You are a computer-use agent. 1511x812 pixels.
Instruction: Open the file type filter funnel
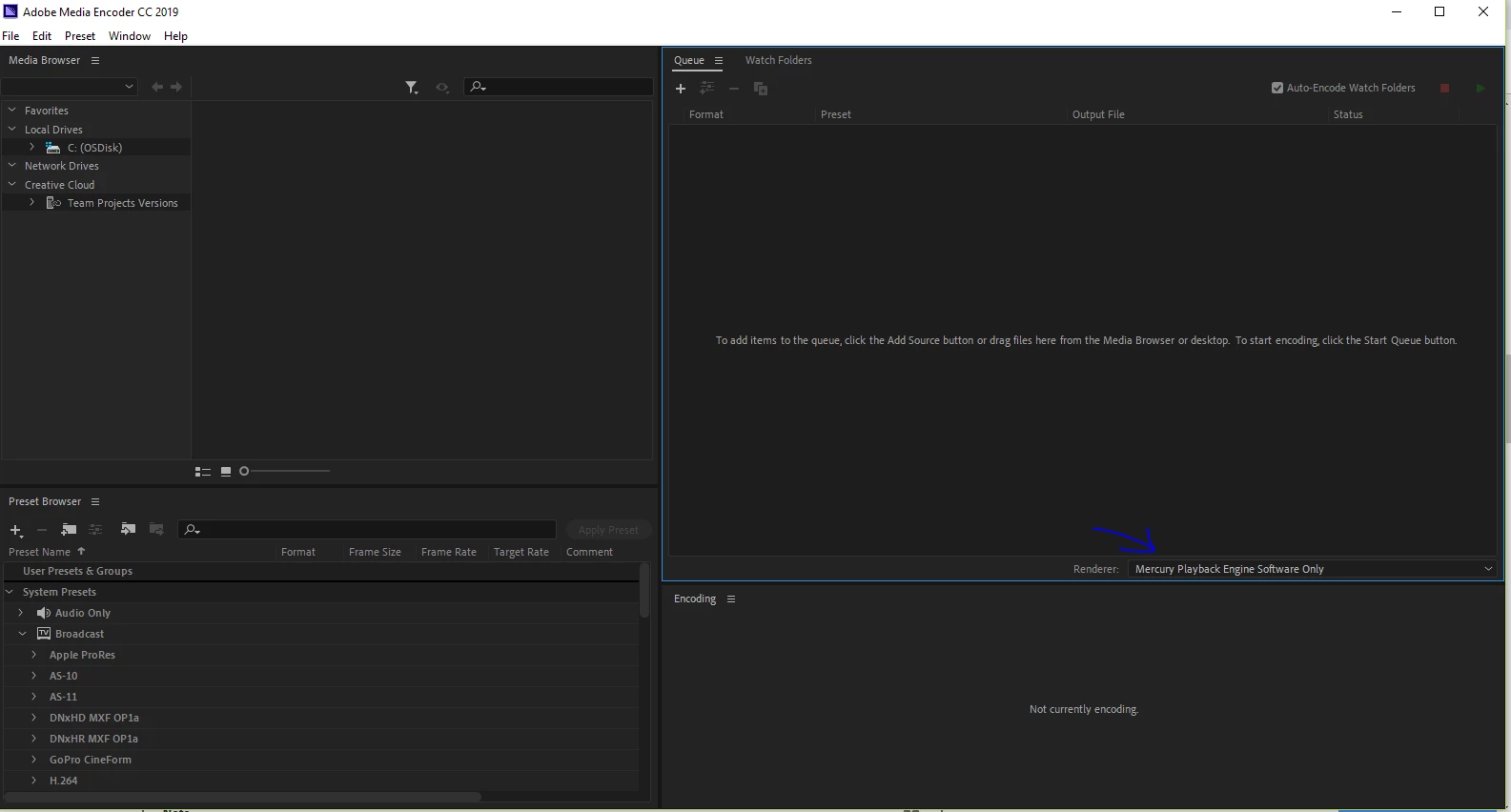[x=412, y=88]
